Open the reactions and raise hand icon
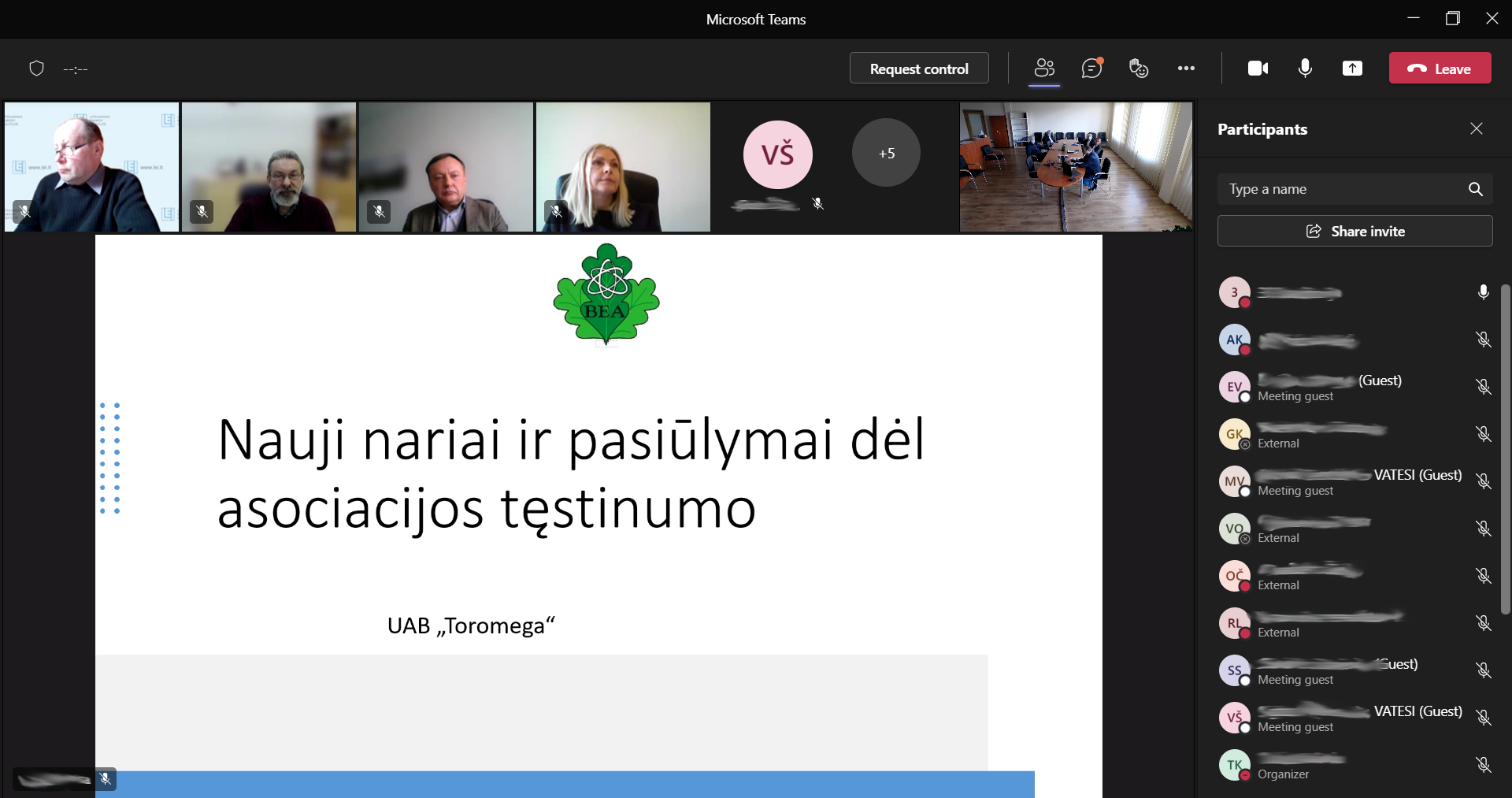 pos(1139,69)
